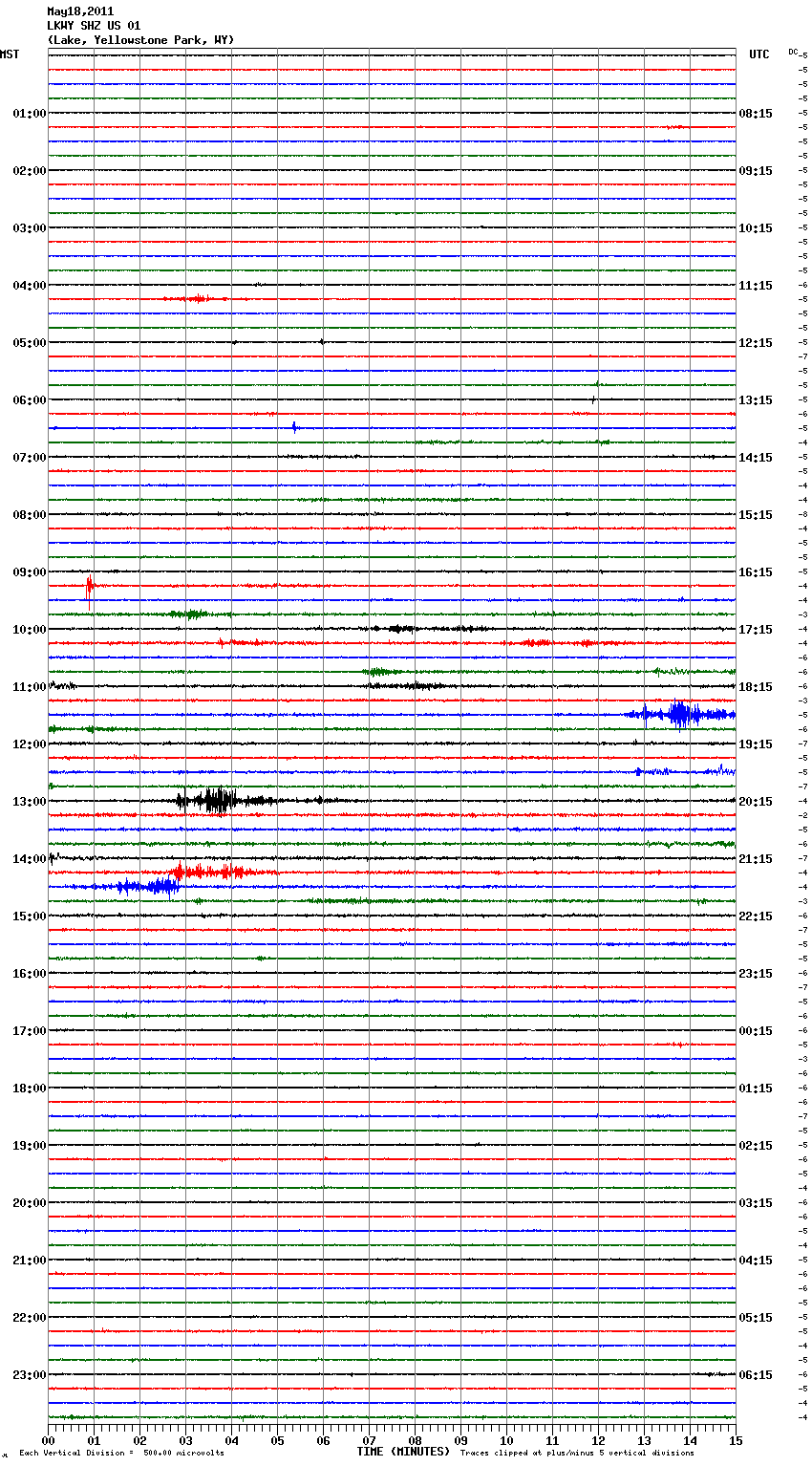Click the 21:15 UTC time label
812x1466 pixels.
[756, 859]
